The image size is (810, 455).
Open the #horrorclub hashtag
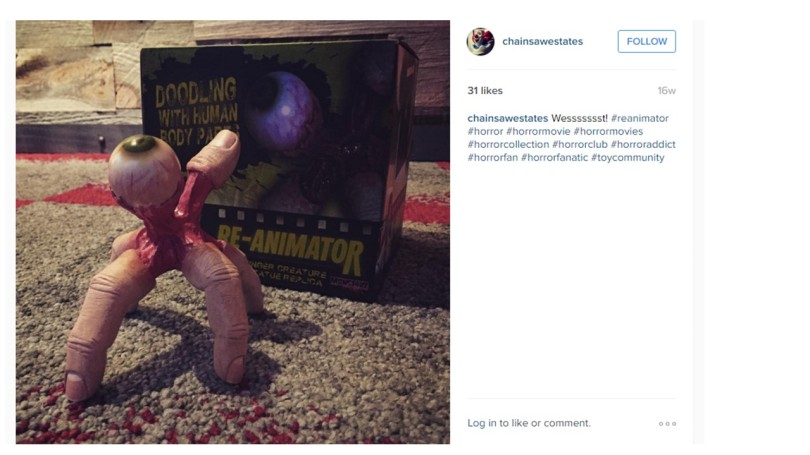pyautogui.click(x=580, y=144)
